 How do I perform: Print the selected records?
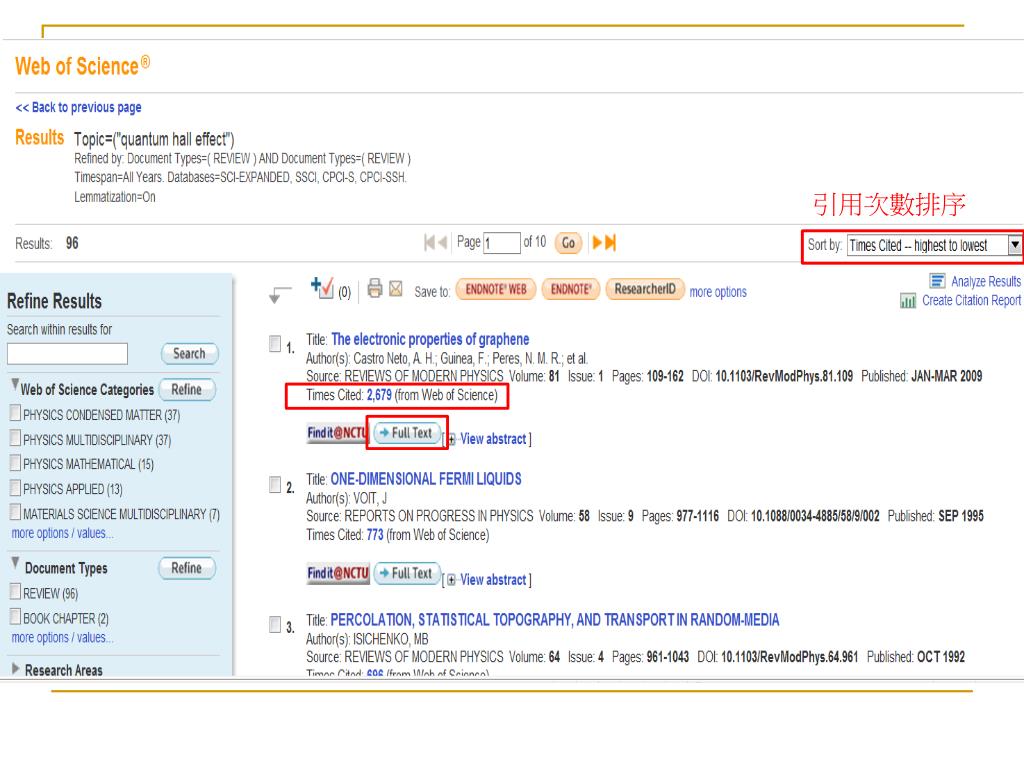(375, 288)
